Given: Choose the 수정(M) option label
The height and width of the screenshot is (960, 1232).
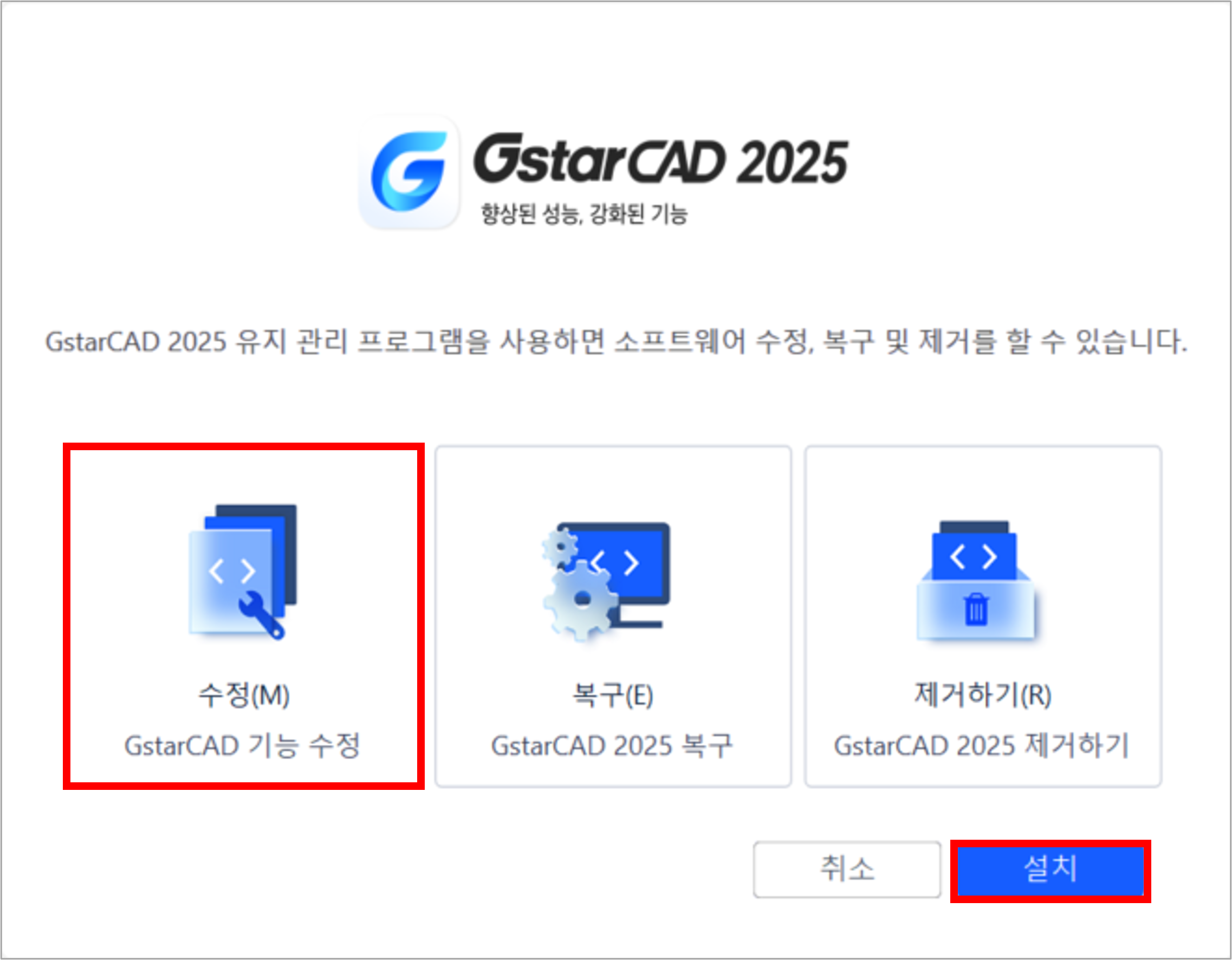Looking at the screenshot, I should pyautogui.click(x=244, y=695).
